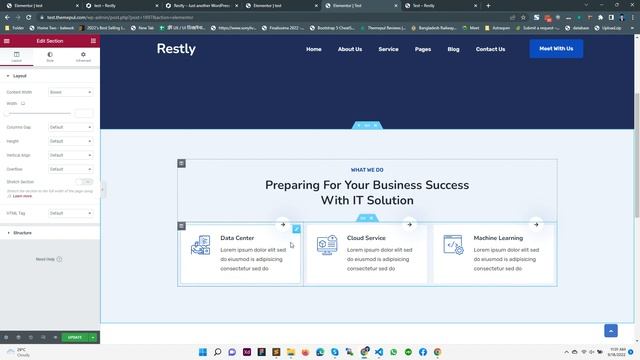Open the HTML Tag dropdown
This screenshot has width=640, height=360.
tap(71, 213)
